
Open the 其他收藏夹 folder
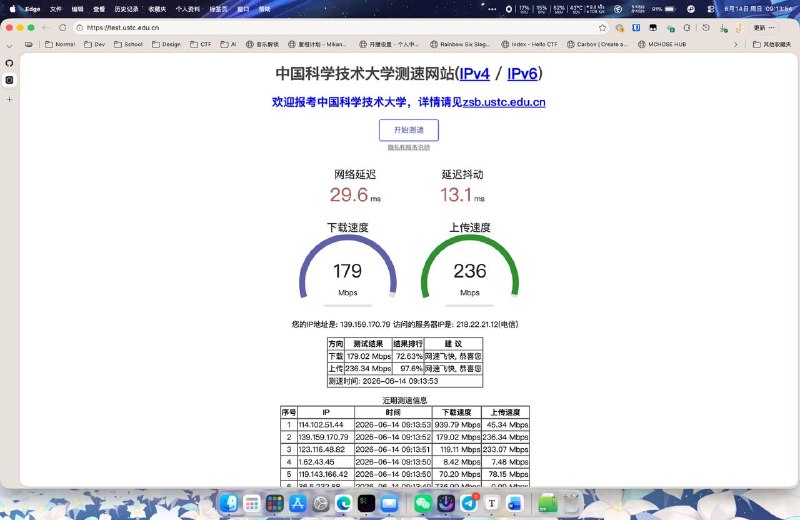tap(772, 44)
